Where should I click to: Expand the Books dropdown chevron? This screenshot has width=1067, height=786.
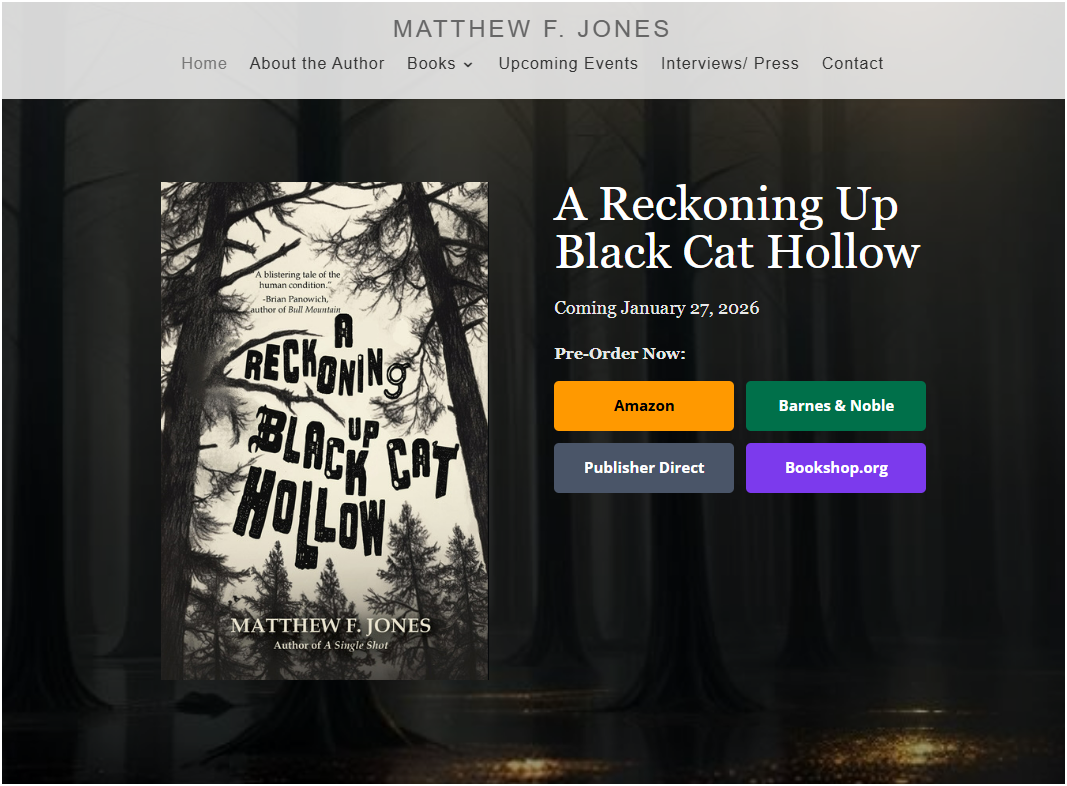[x=468, y=65]
